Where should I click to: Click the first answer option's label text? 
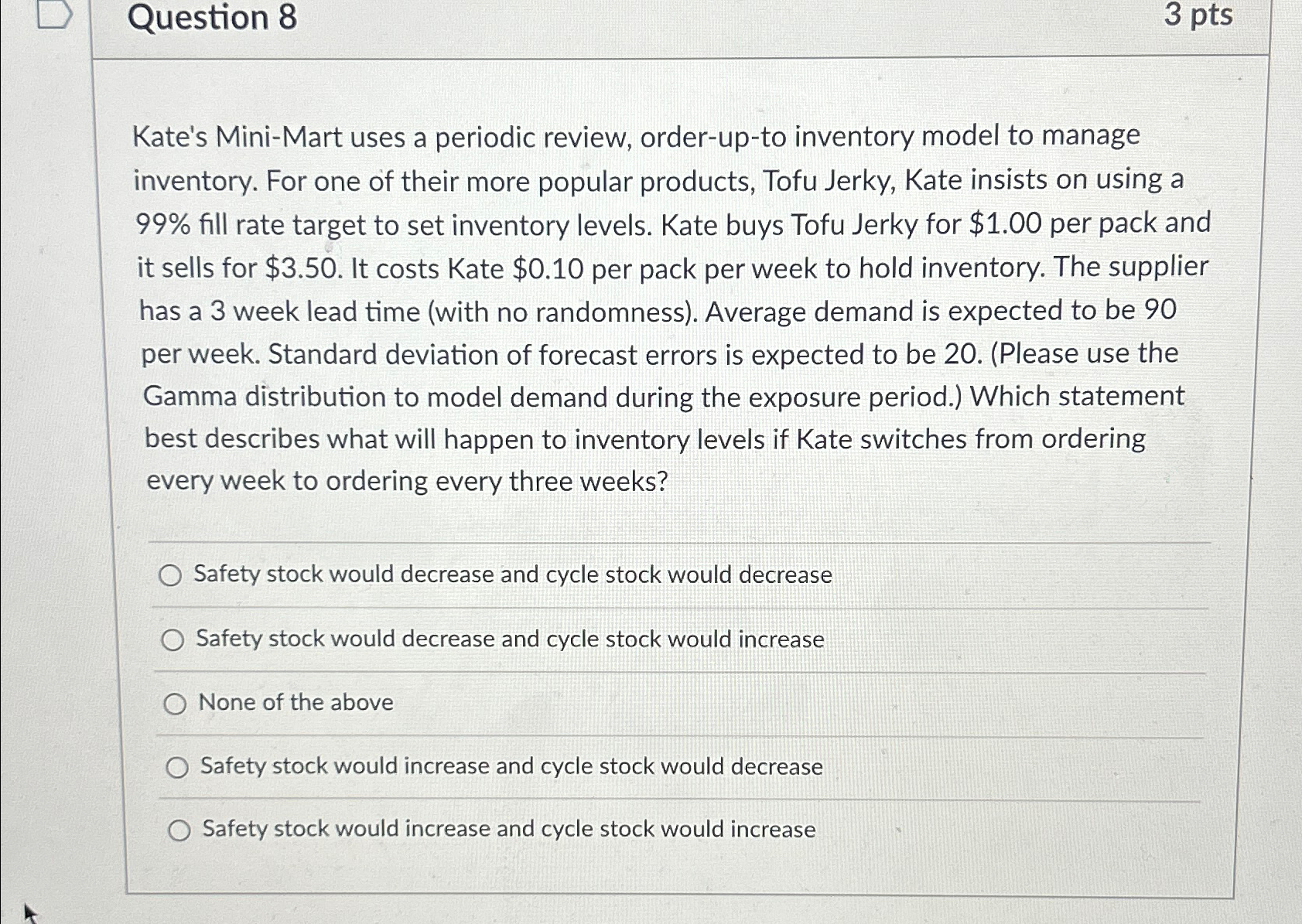tap(513, 575)
